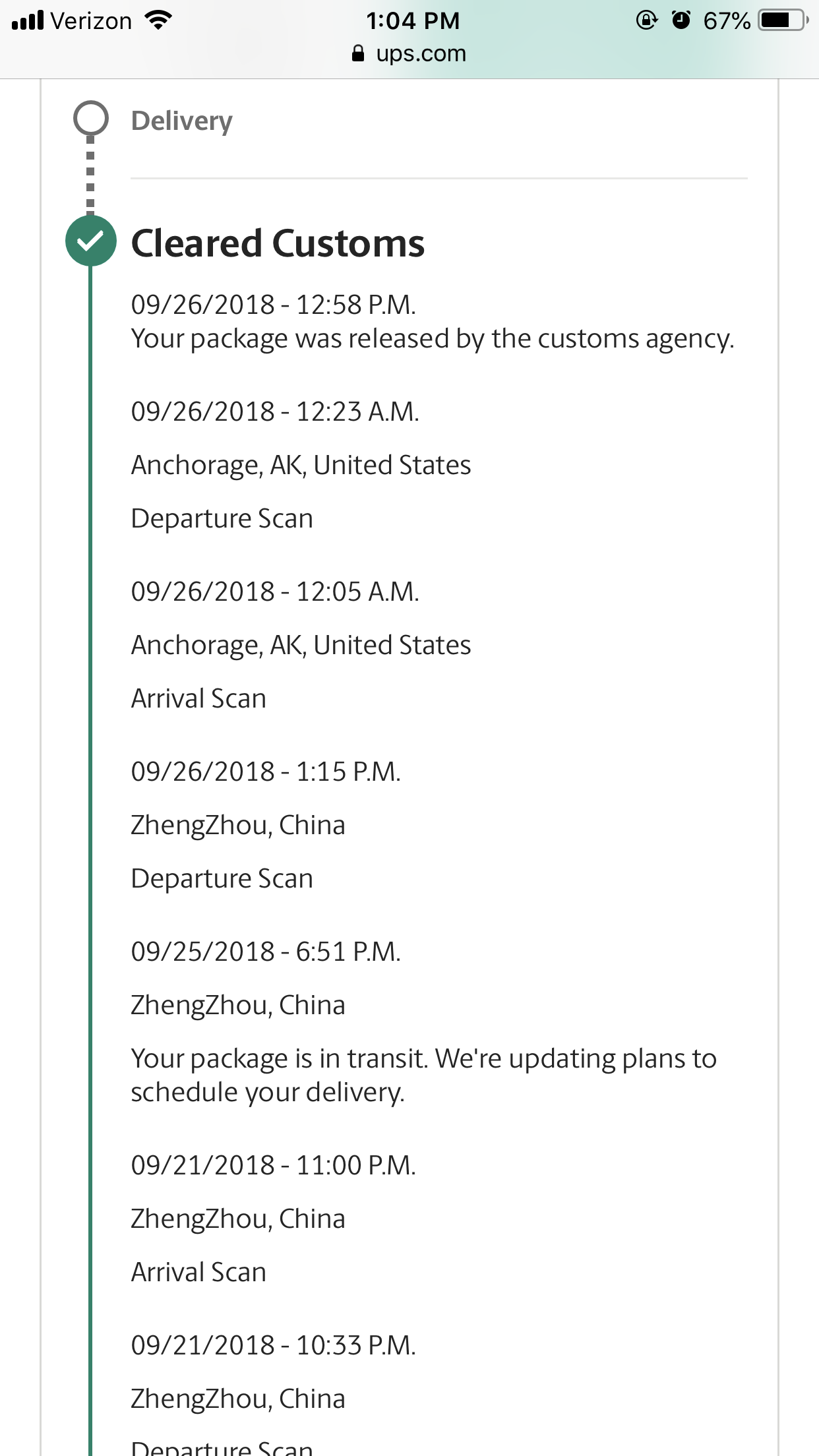819x1456 pixels.
Task: Tap the green Cleared Customs checkmark icon
Action: point(91,241)
